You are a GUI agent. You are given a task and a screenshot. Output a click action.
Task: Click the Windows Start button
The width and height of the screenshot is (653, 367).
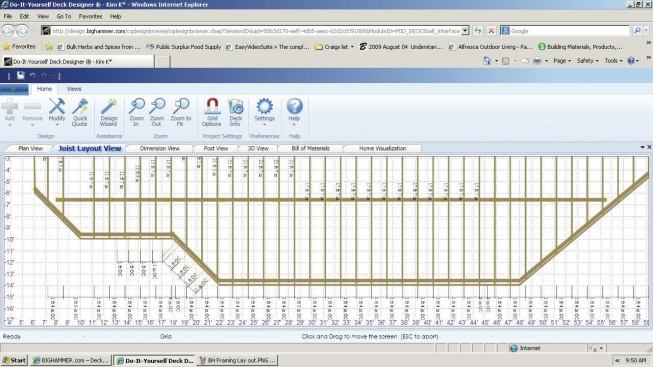pyautogui.click(x=15, y=360)
